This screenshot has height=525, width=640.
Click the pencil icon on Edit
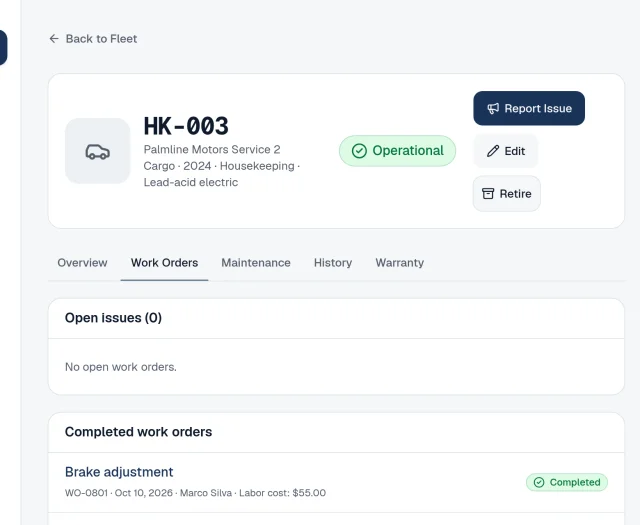click(x=493, y=151)
